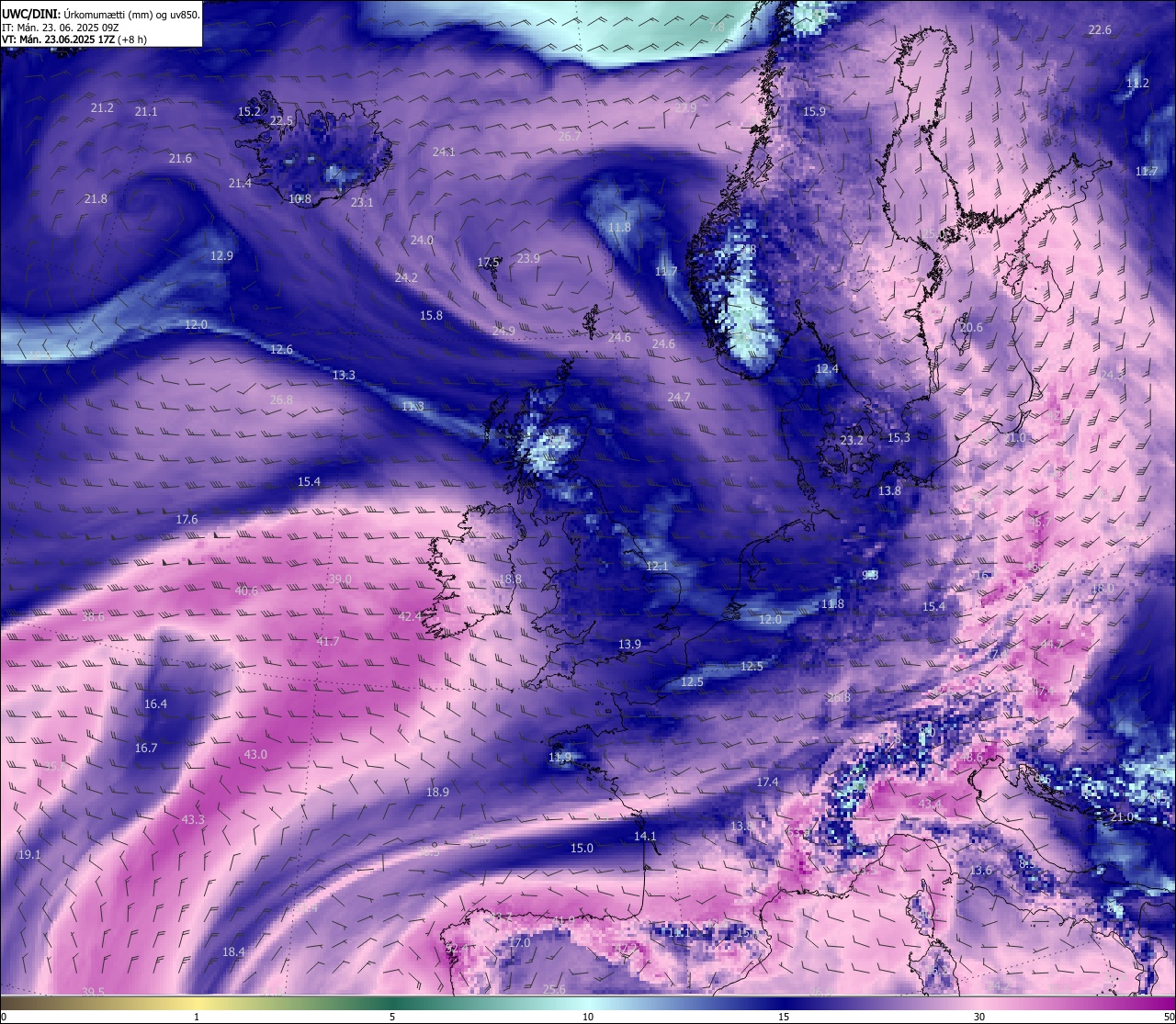
Task: Click the 24.0 value label
Action: 422,241
